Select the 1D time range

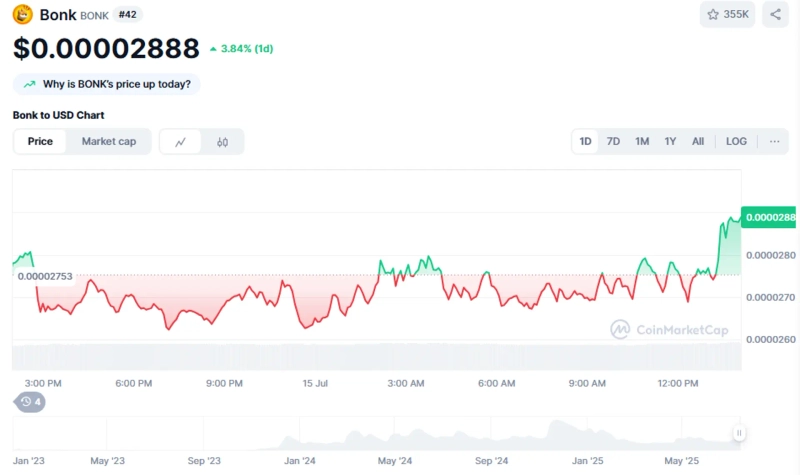585,141
